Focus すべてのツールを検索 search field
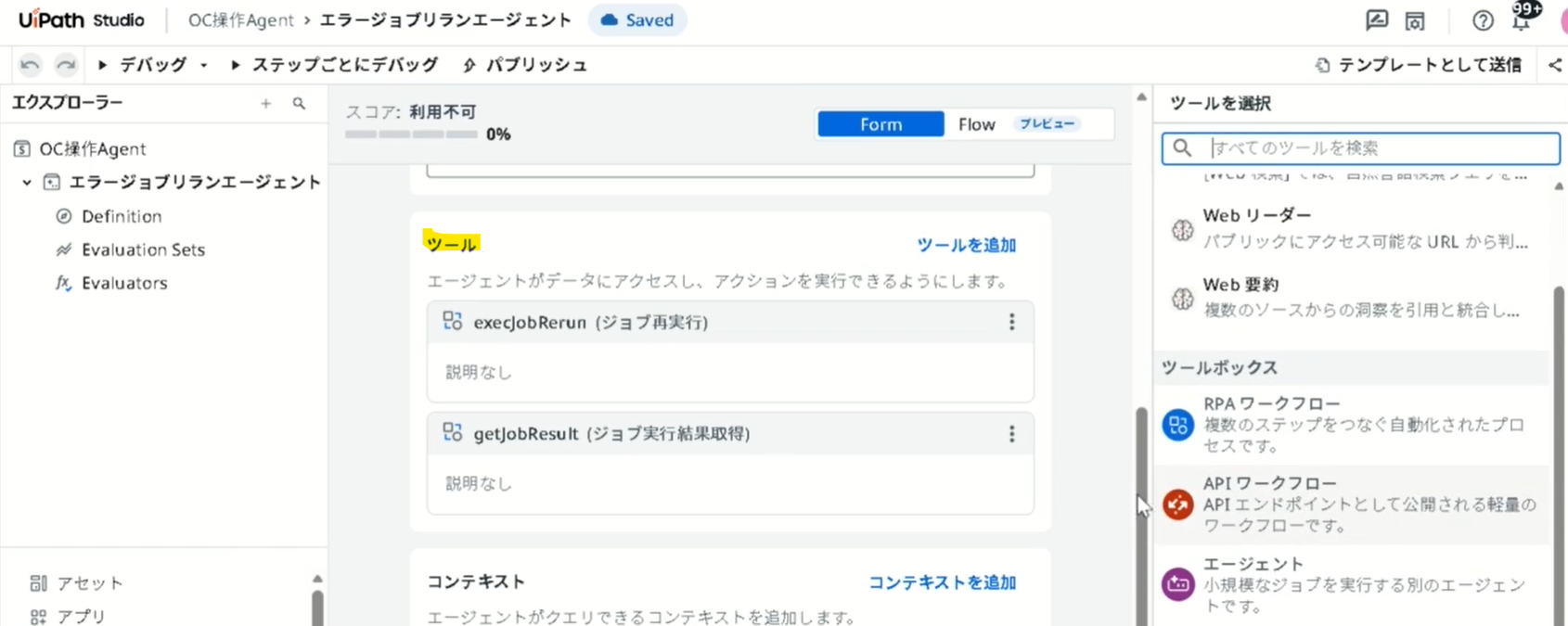1568x626 pixels. click(1360, 148)
